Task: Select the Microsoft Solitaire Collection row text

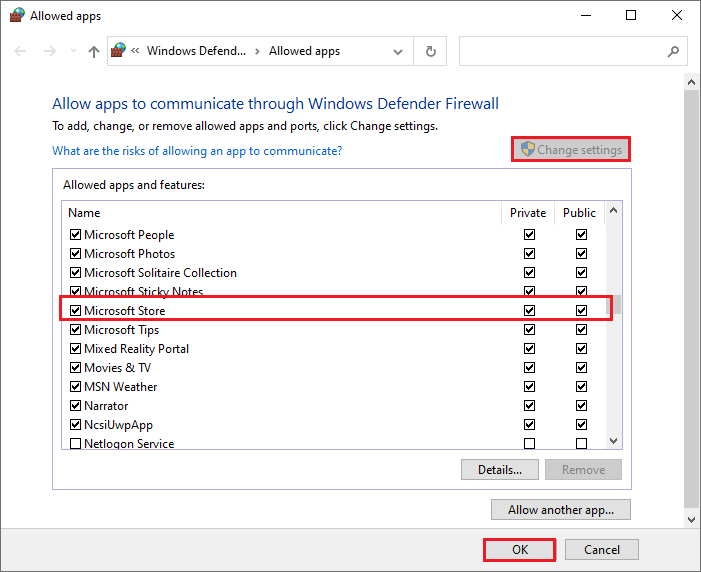Action: [x=160, y=273]
